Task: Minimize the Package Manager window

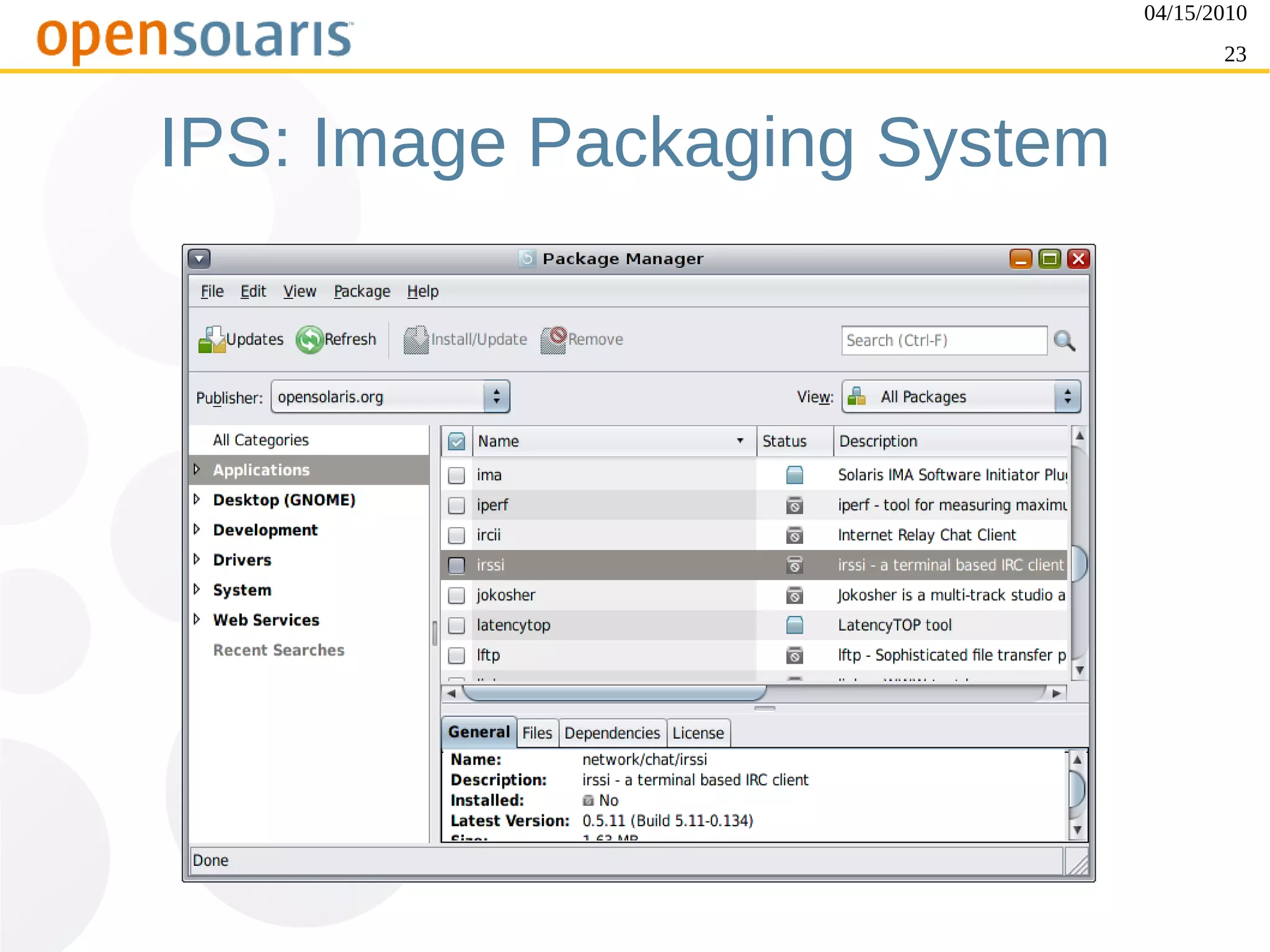Action: click(1021, 259)
